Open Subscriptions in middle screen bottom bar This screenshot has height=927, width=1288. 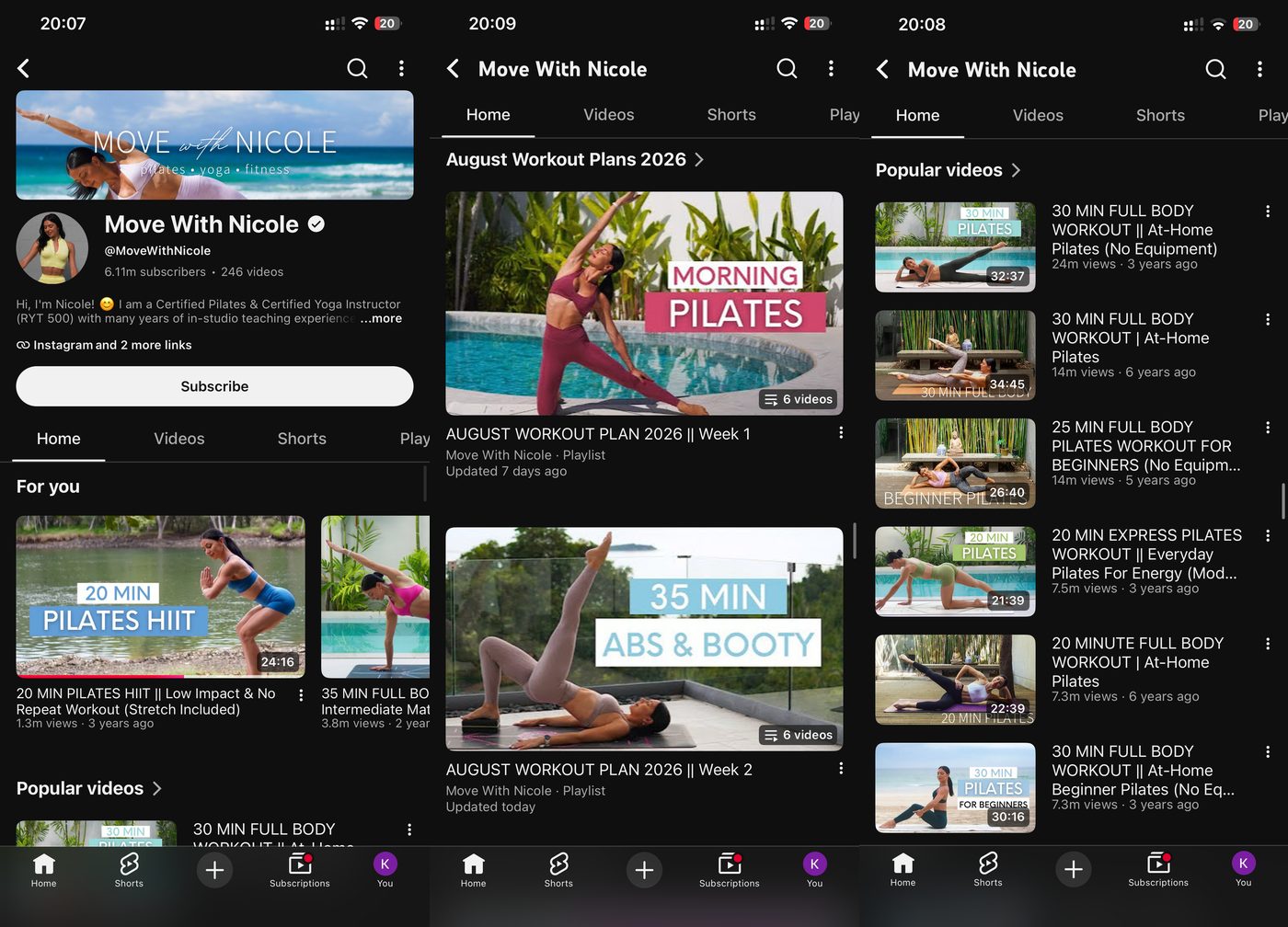click(x=730, y=870)
